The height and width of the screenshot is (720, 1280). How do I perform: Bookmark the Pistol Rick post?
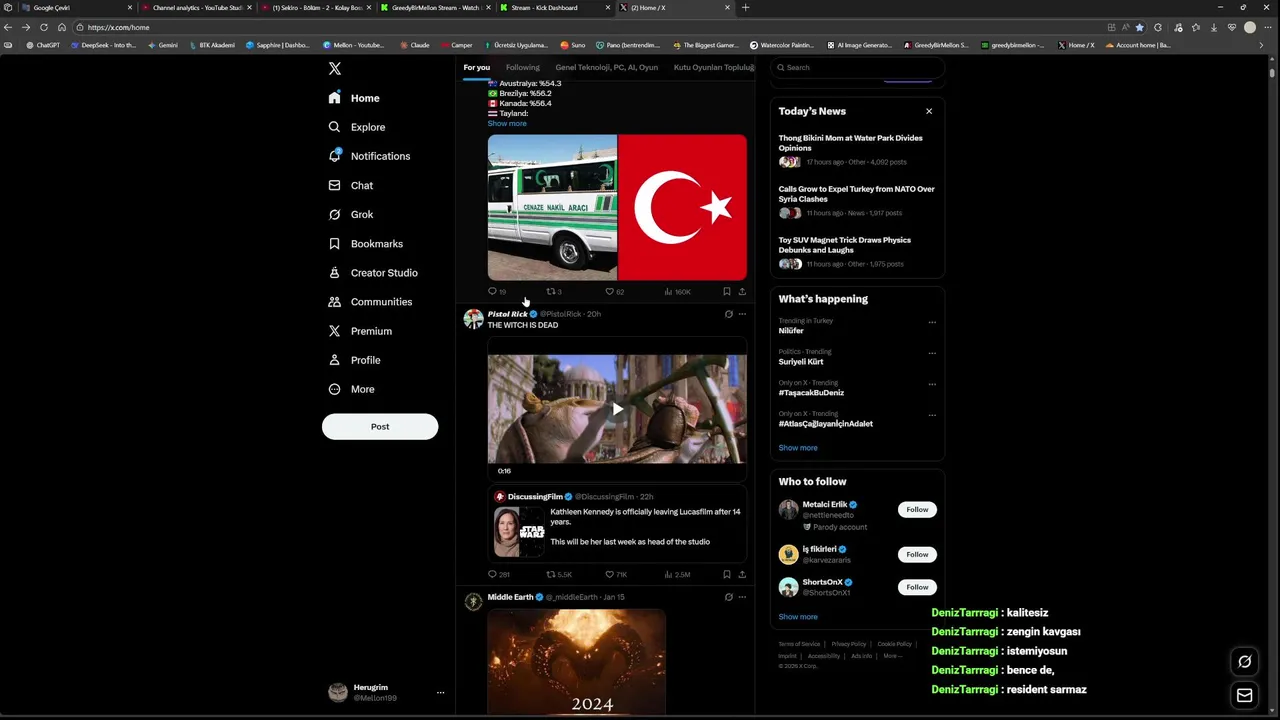tap(727, 574)
